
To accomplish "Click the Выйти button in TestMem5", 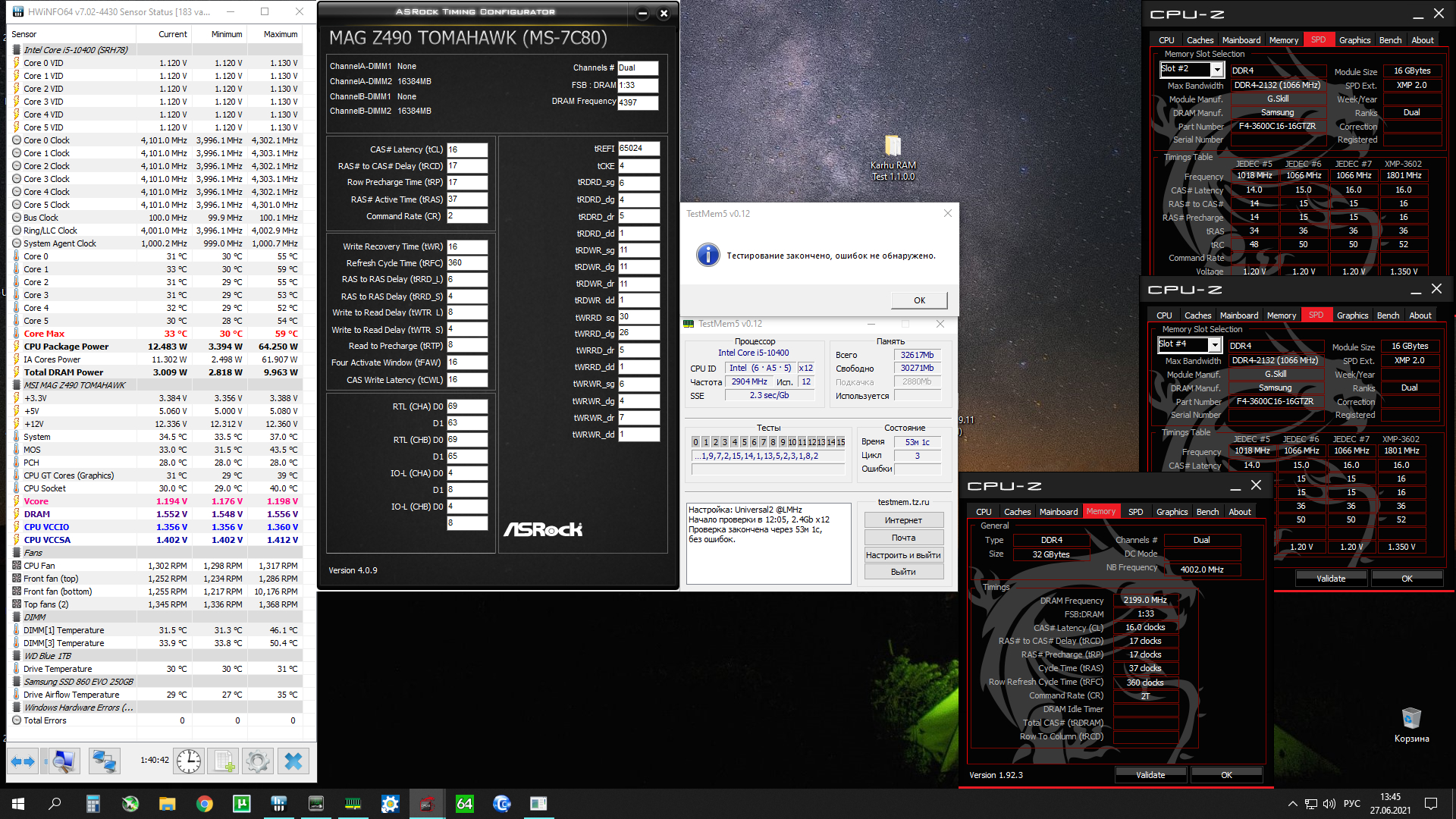I will pyautogui.click(x=903, y=572).
